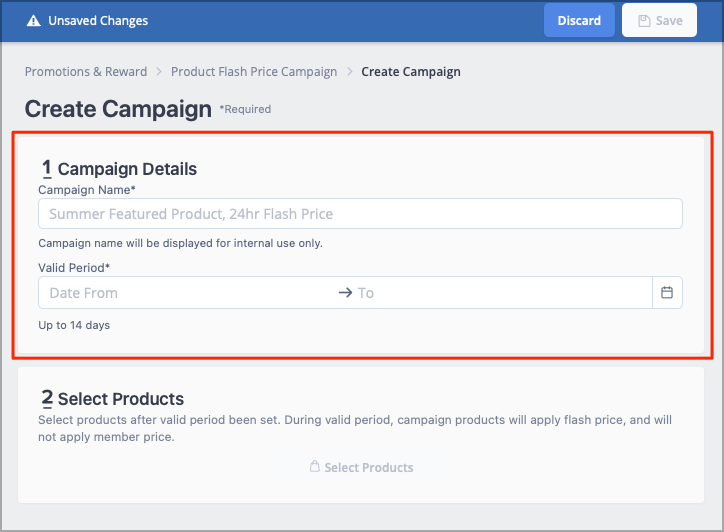The width and height of the screenshot is (724, 532).
Task: Click the Valid Period label
Action: pyautogui.click(x=74, y=268)
